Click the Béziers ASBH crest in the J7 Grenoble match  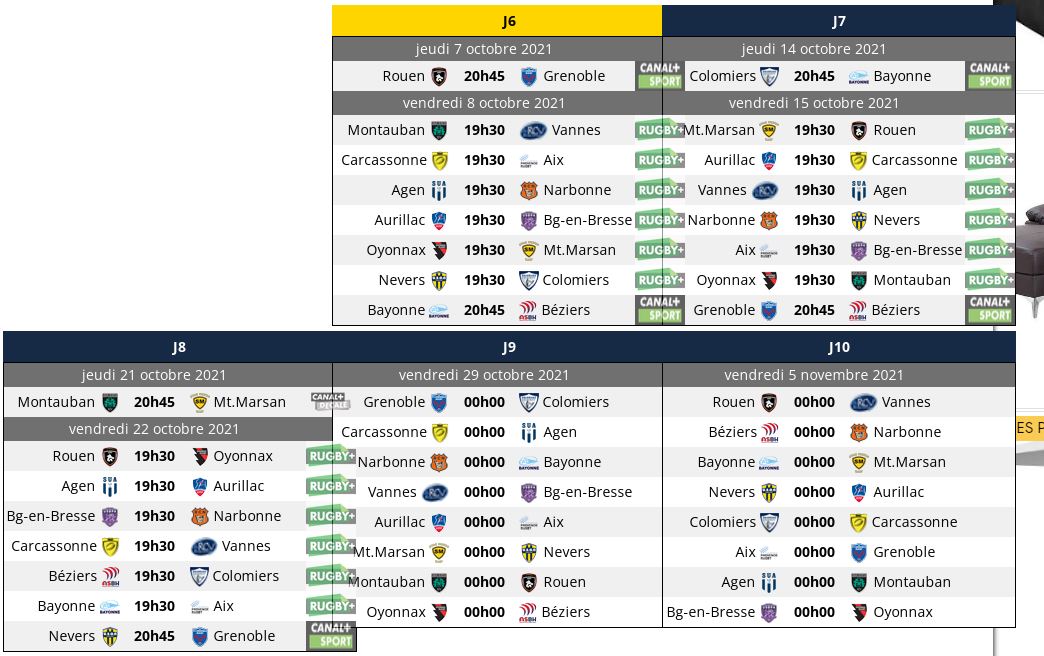858,310
